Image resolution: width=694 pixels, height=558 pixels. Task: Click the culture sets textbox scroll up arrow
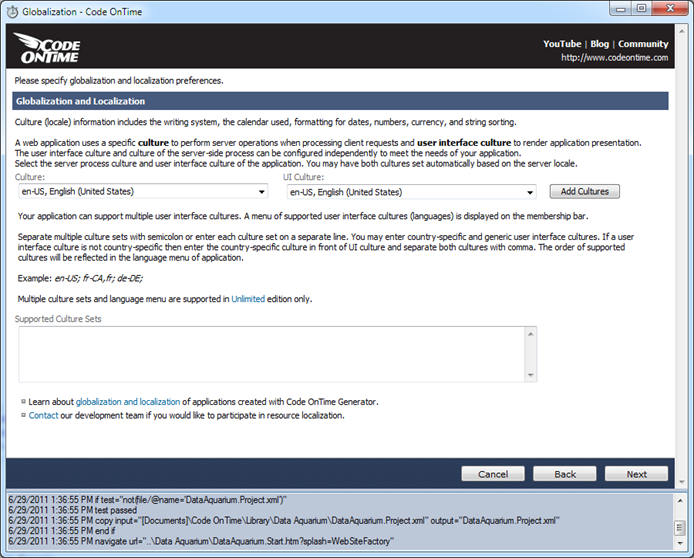pyautogui.click(x=531, y=334)
